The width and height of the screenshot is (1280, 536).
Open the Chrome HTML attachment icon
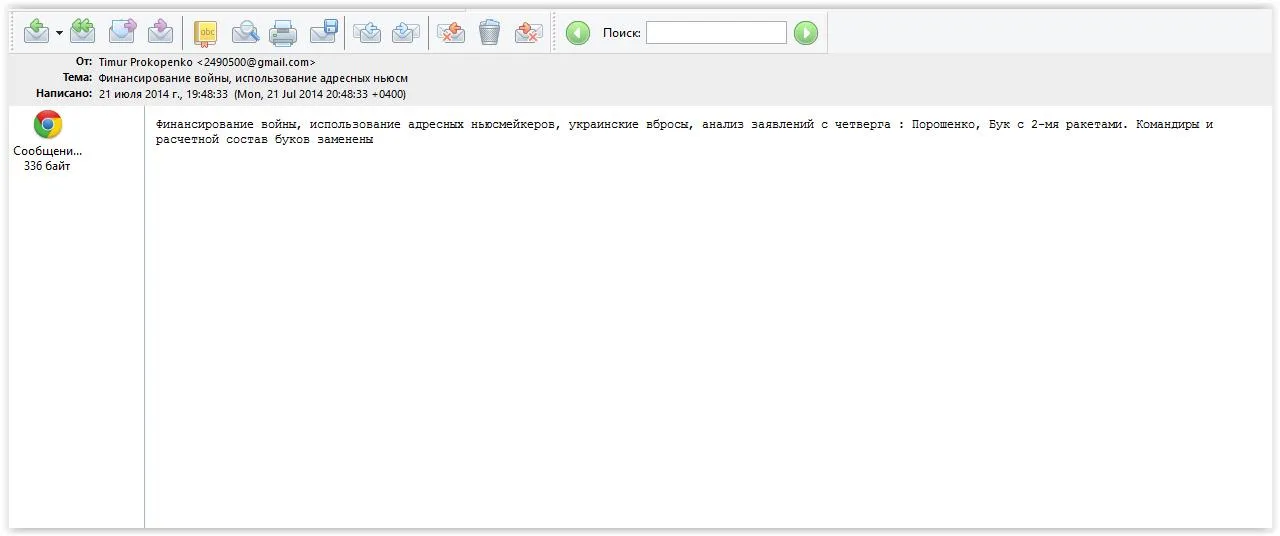point(48,125)
